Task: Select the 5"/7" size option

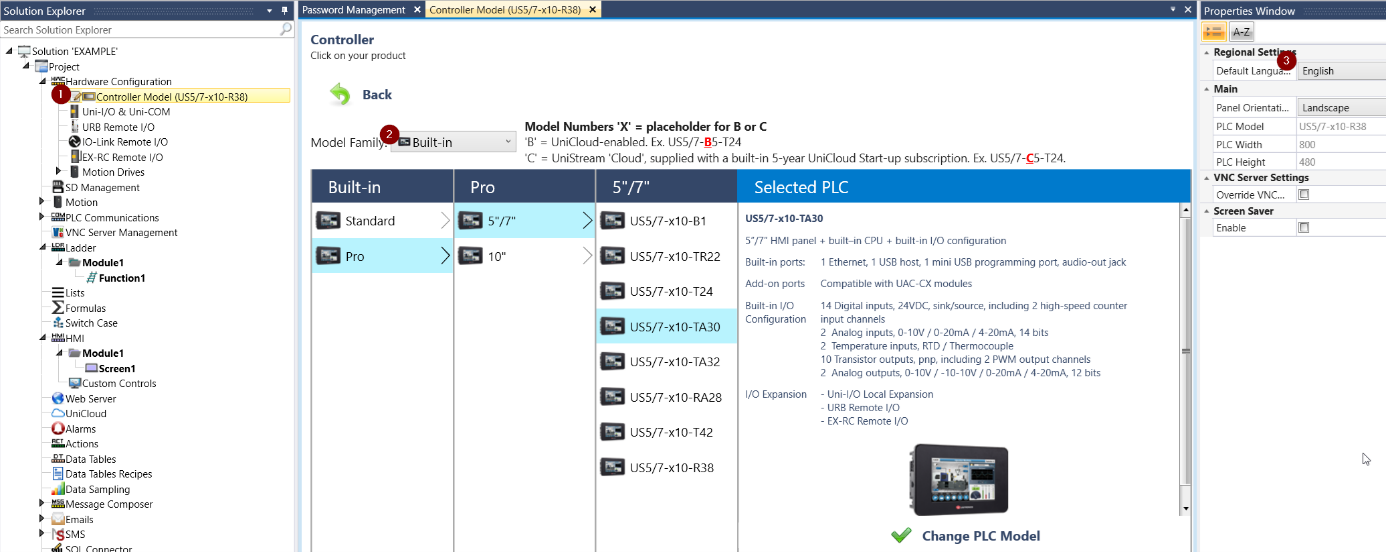Action: pyautogui.click(x=525, y=221)
